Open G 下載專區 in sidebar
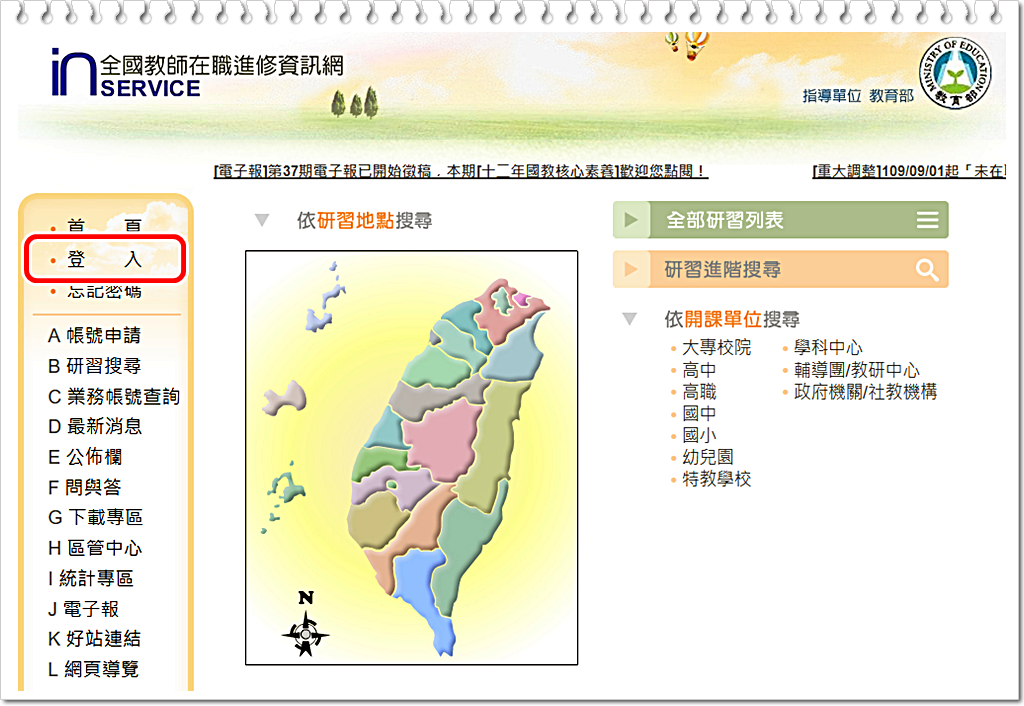 click(x=95, y=517)
